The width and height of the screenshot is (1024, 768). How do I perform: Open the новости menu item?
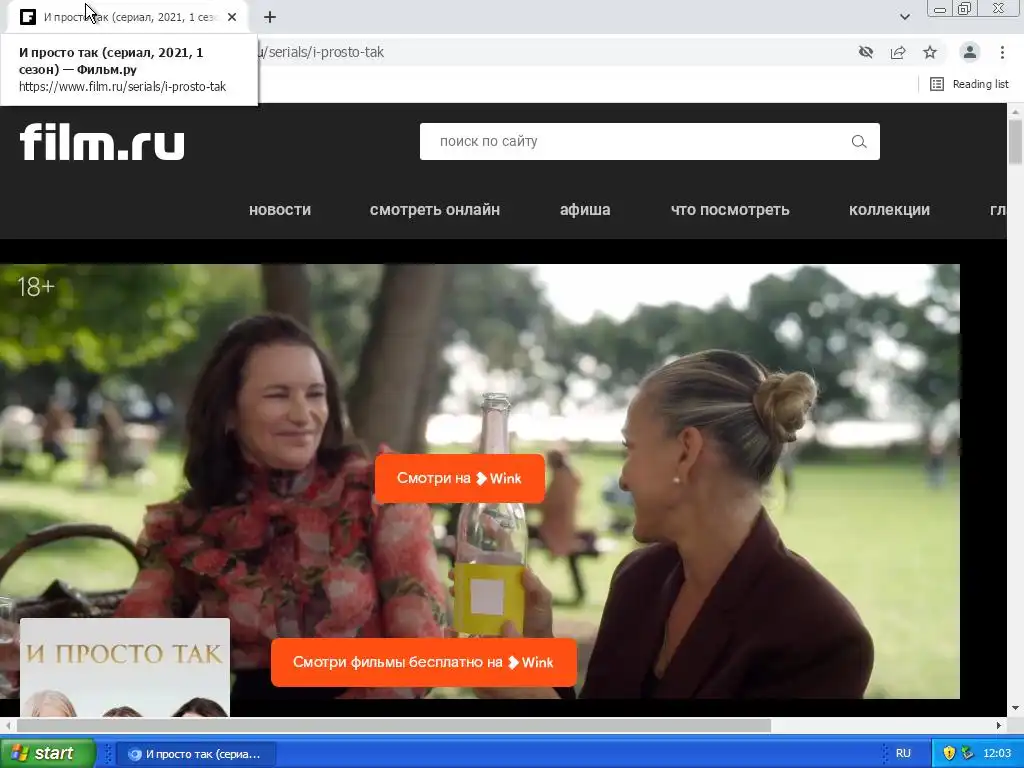pyautogui.click(x=280, y=210)
